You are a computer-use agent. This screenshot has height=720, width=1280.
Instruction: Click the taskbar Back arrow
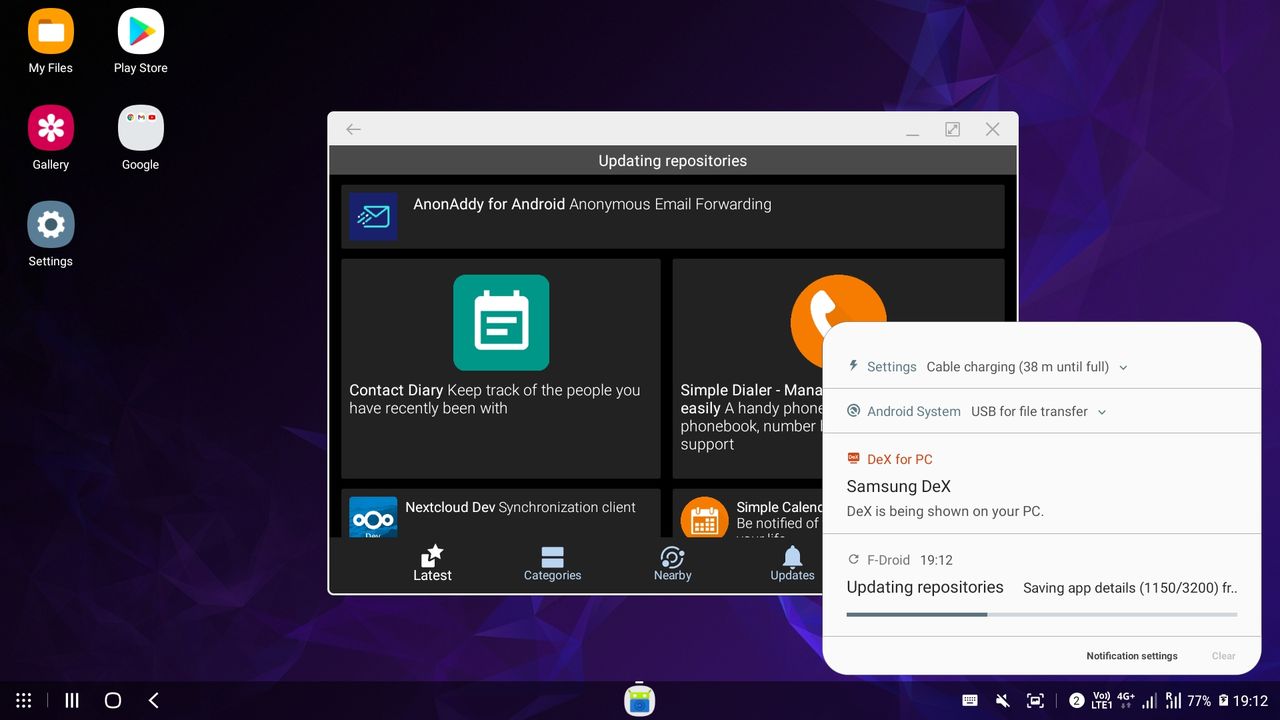coord(153,701)
